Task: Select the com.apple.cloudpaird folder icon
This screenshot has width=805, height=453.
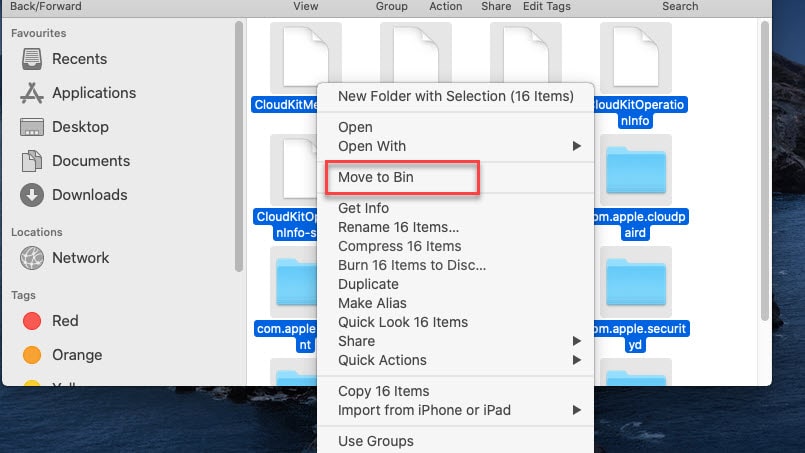Action: (x=636, y=170)
